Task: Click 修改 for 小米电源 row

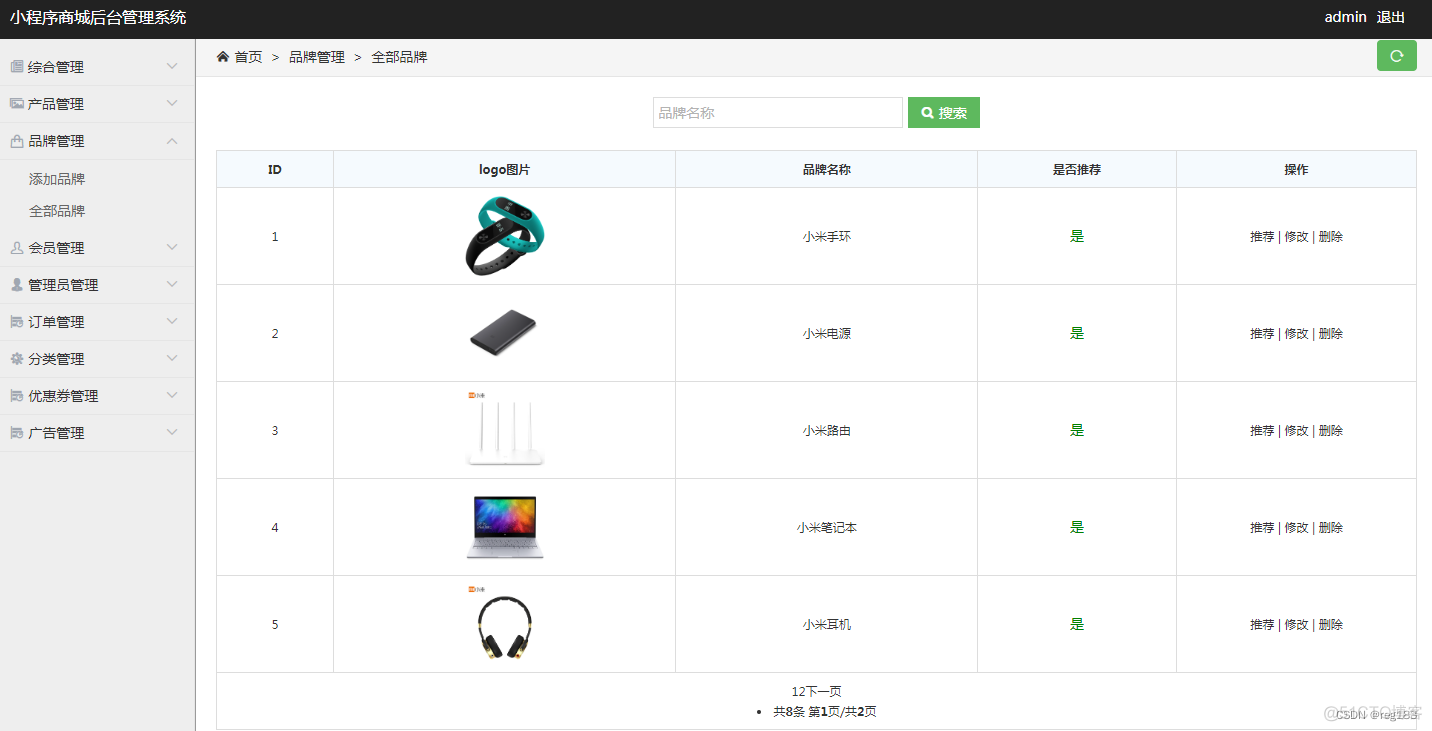Action: point(1296,334)
